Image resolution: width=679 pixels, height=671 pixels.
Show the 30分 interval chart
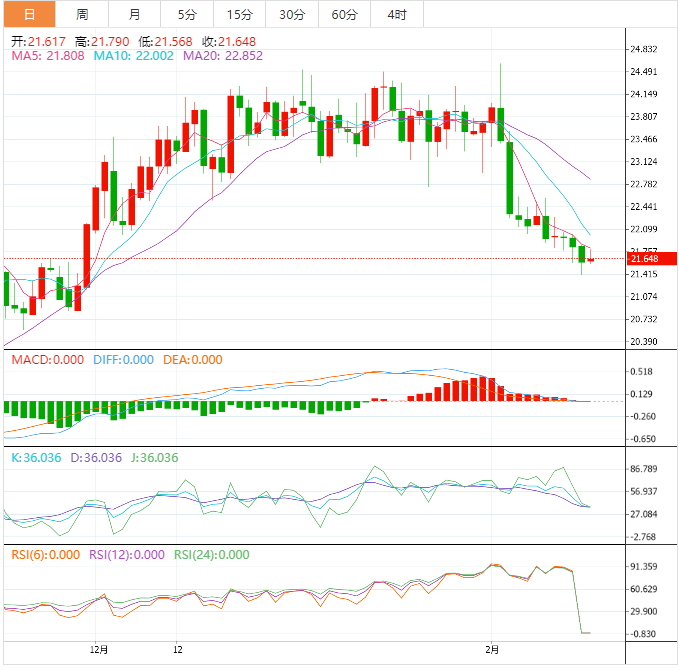tap(292, 14)
